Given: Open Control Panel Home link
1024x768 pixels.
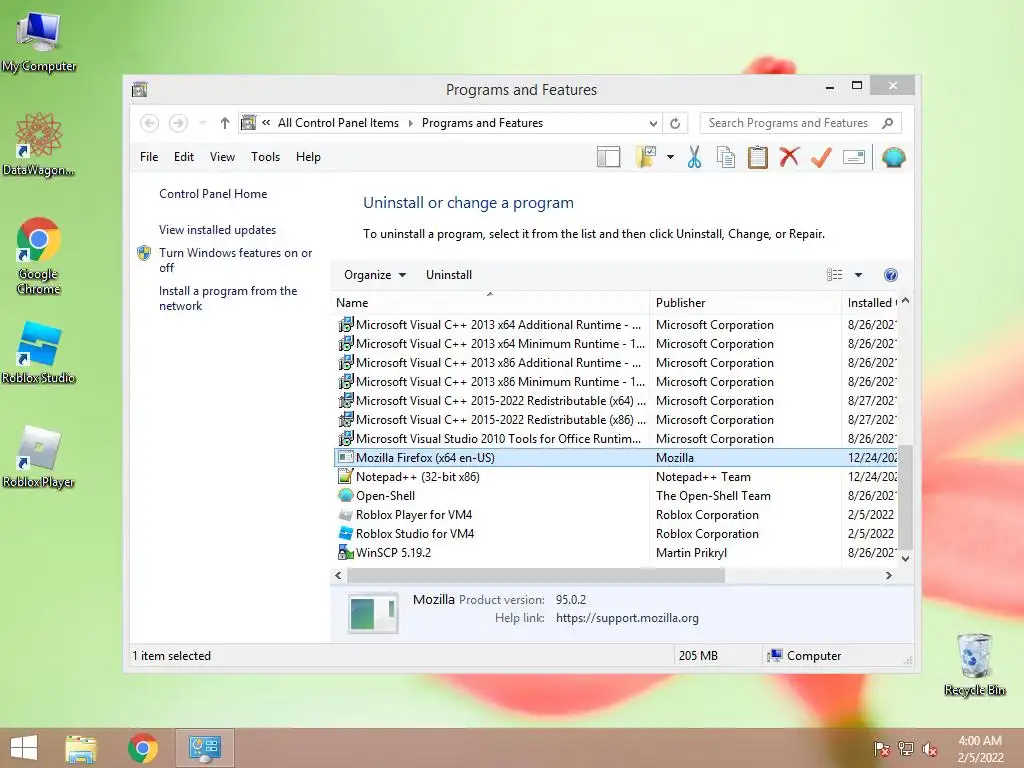Looking at the screenshot, I should pos(213,194).
